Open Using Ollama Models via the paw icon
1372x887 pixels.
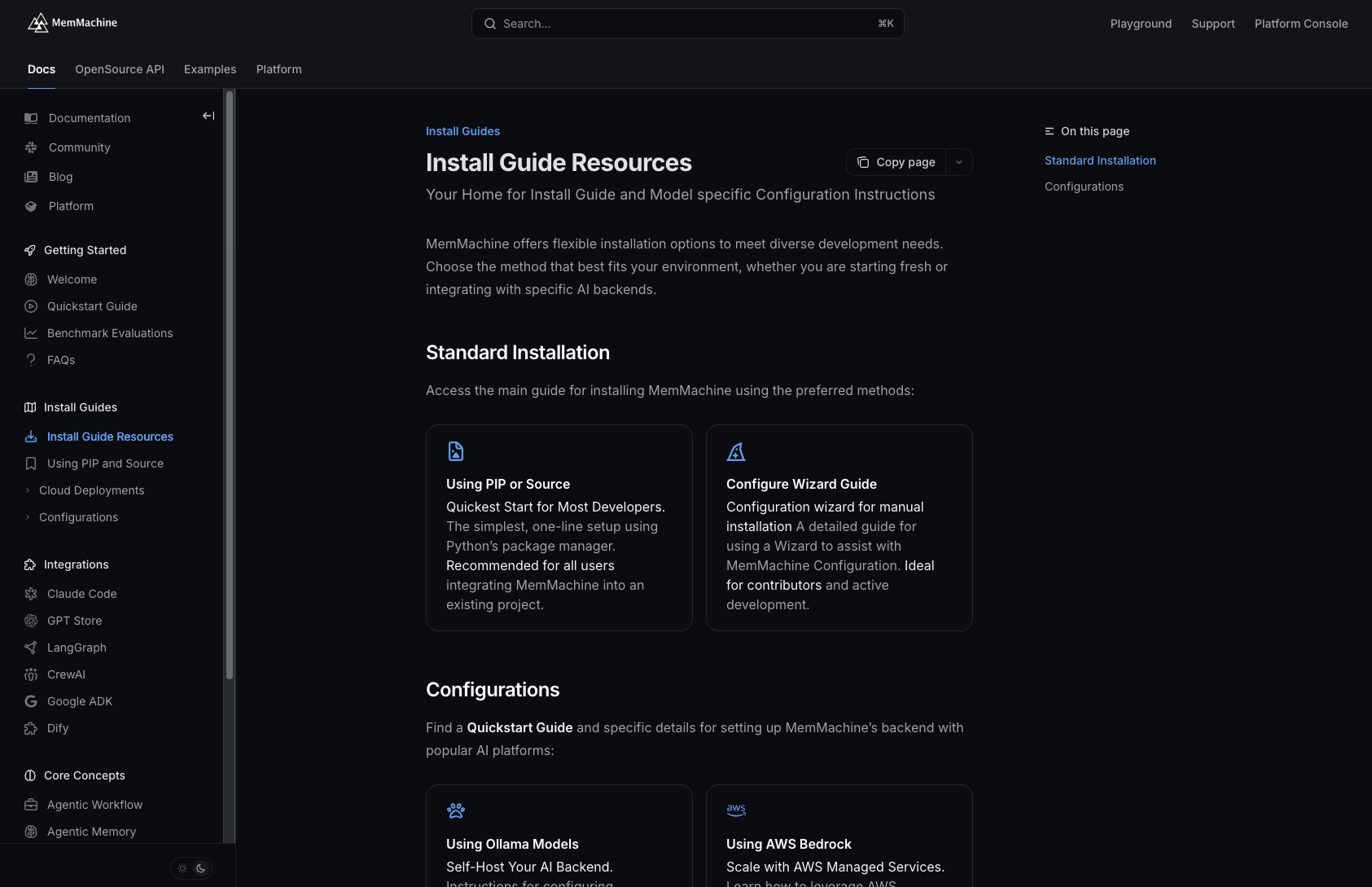click(x=455, y=810)
